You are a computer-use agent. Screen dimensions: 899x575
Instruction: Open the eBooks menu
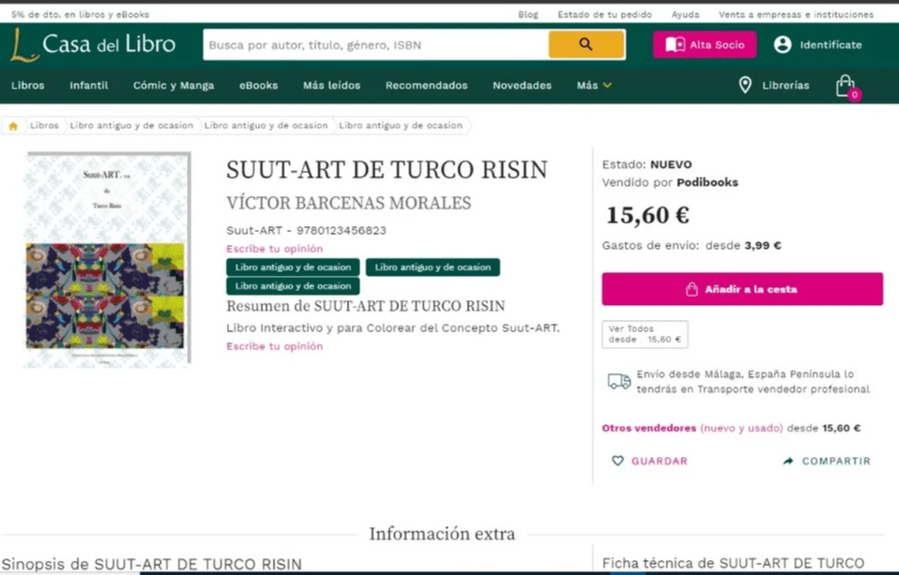tap(259, 85)
